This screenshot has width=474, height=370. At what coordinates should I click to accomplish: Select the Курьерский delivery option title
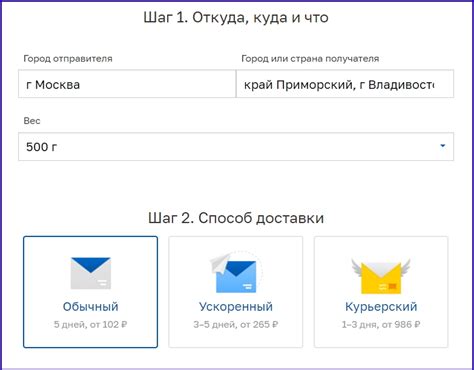381,307
